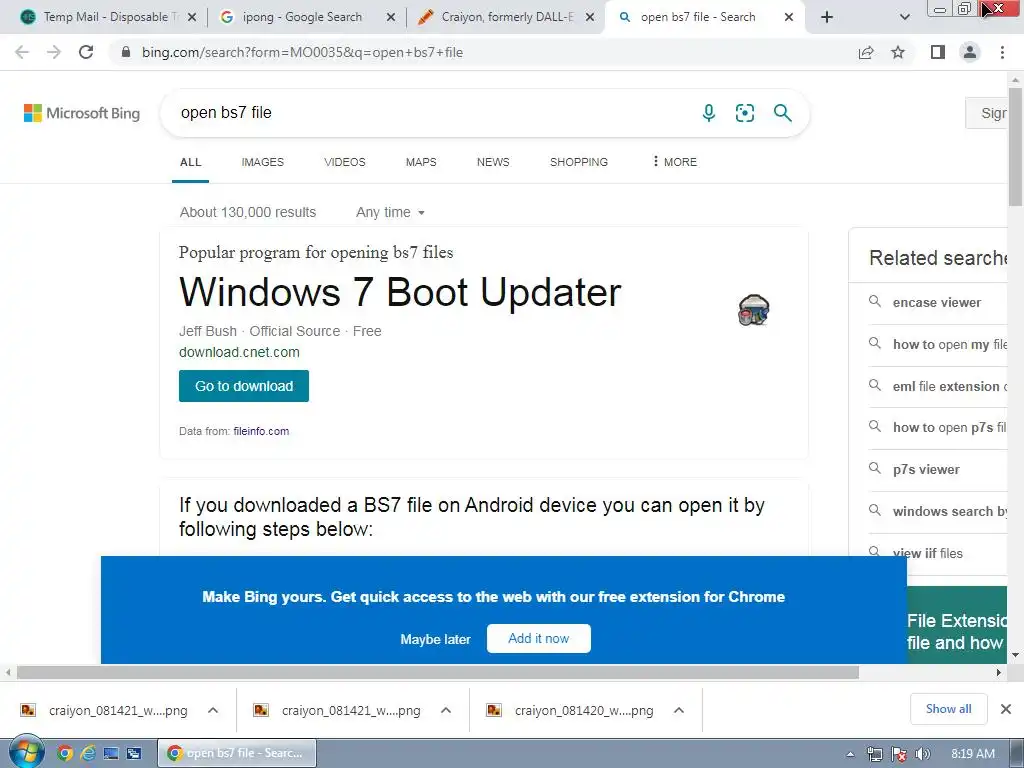Screen dimensions: 1024x768
Task: Open the Windows Start orb
Action: (x=26, y=752)
